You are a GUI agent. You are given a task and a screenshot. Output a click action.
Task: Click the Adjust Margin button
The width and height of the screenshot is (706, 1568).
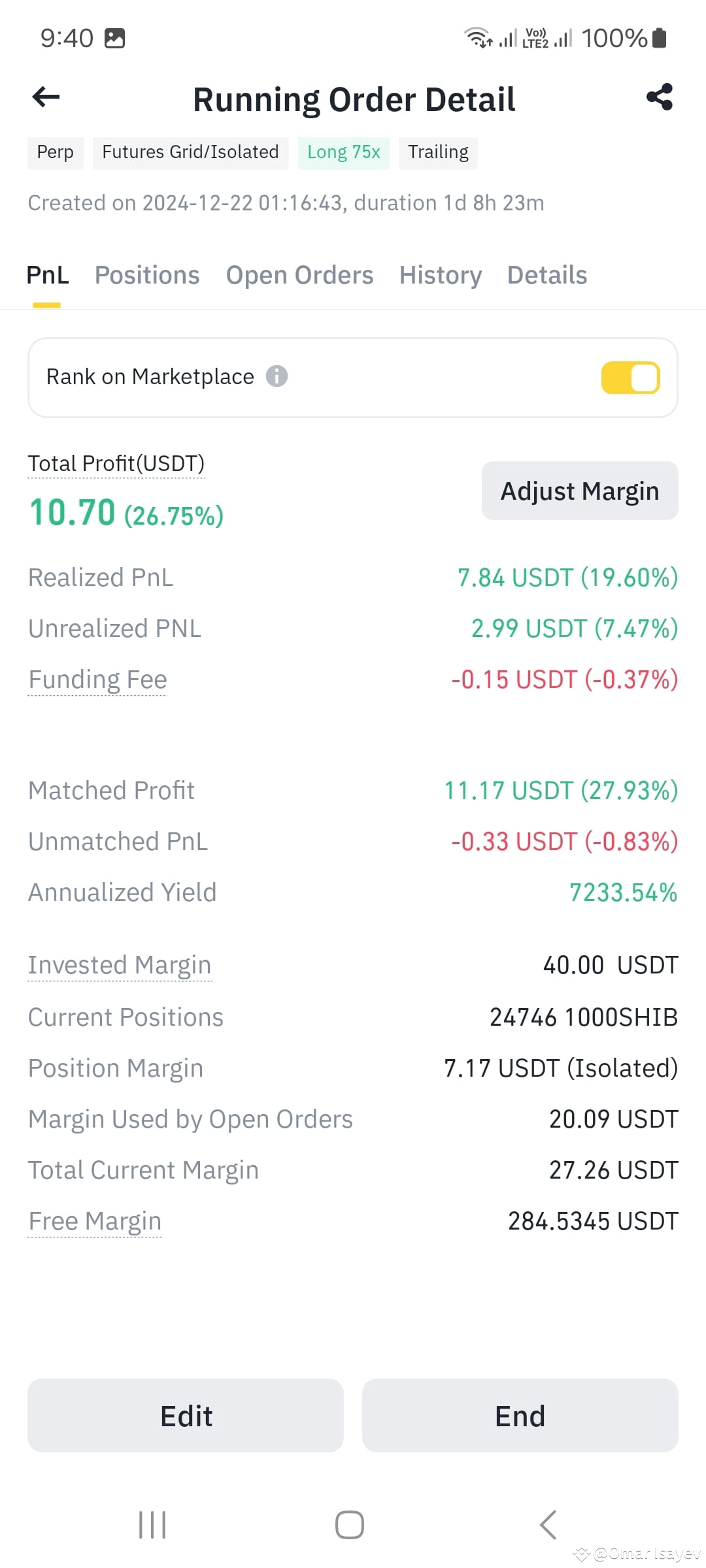[580, 491]
